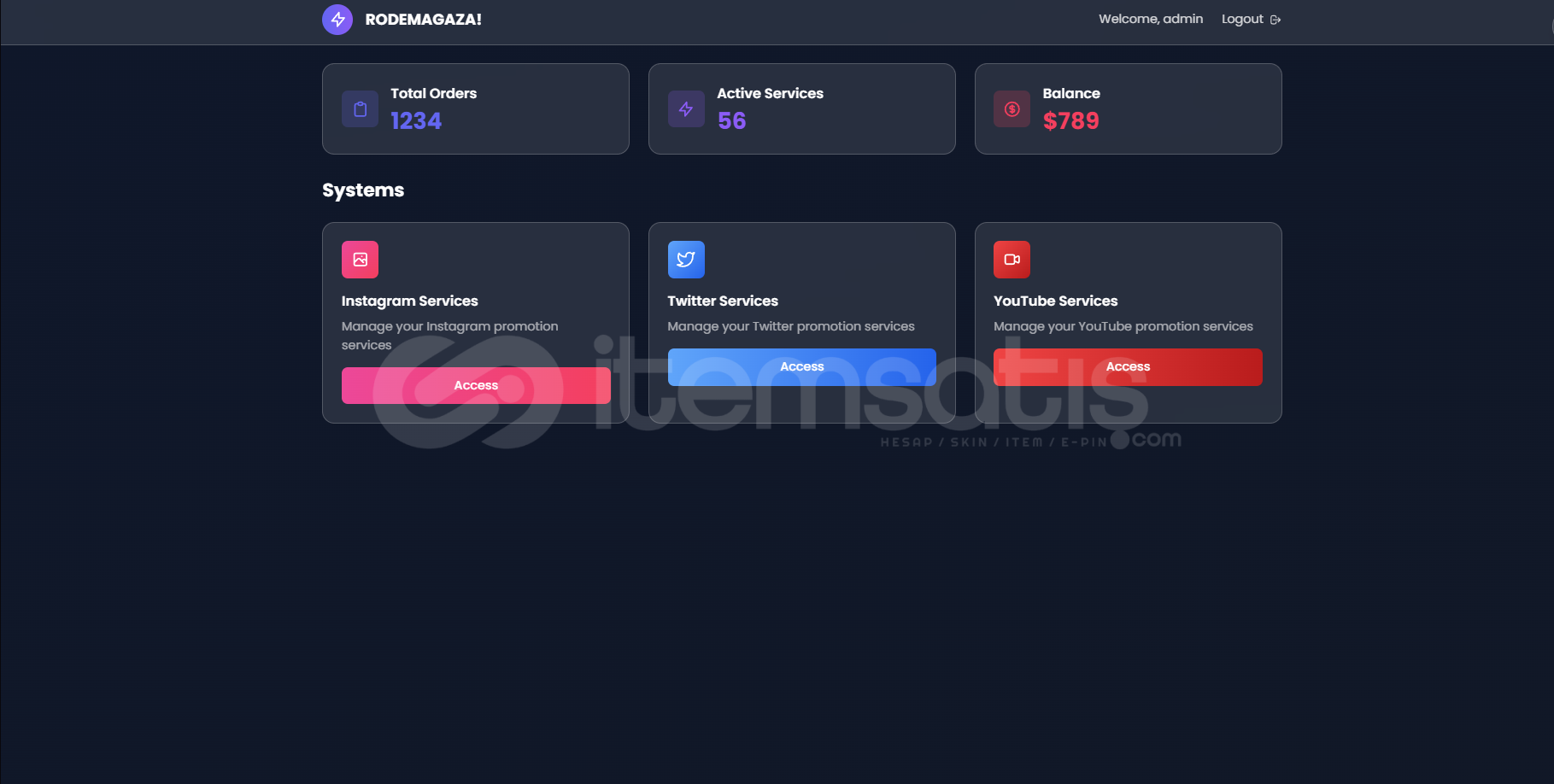The image size is (1554, 784).
Task: Click the Instagram Services image icon
Action: click(360, 260)
